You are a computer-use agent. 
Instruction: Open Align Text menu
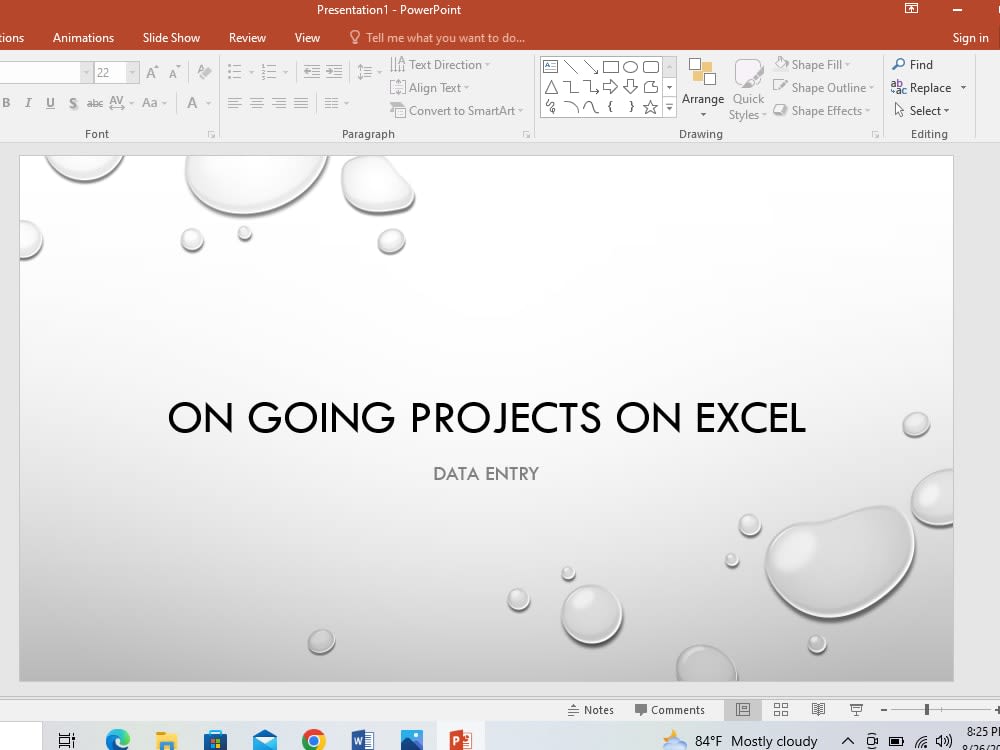click(429, 87)
